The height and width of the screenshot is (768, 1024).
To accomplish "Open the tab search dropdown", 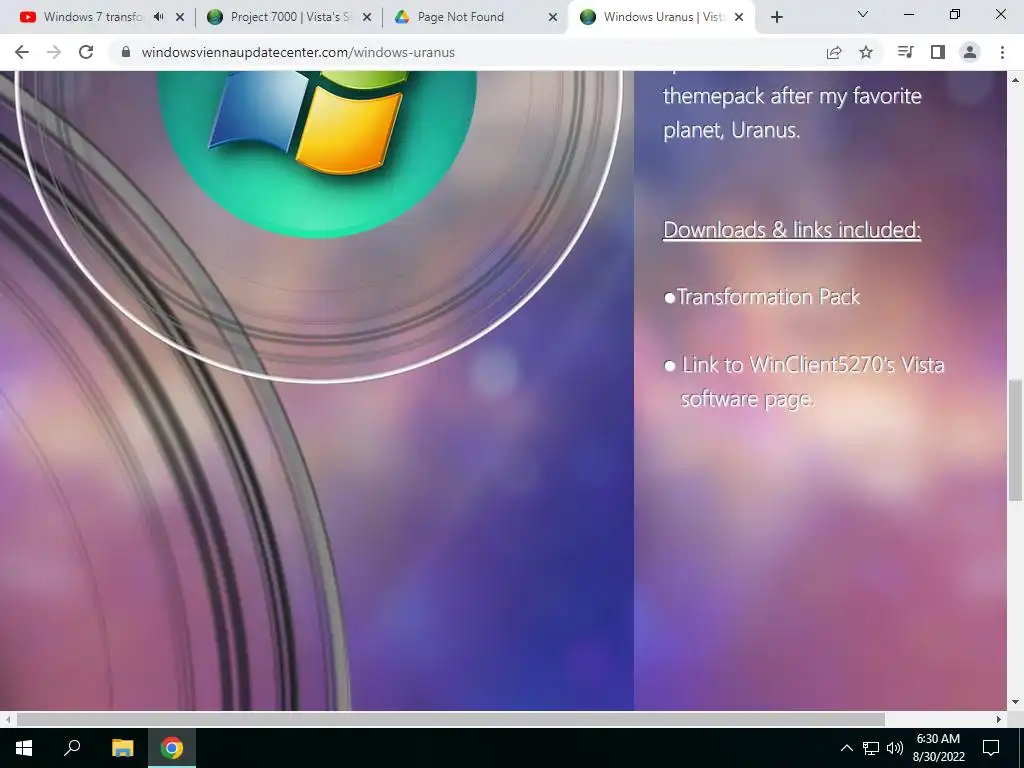I will pos(863,14).
